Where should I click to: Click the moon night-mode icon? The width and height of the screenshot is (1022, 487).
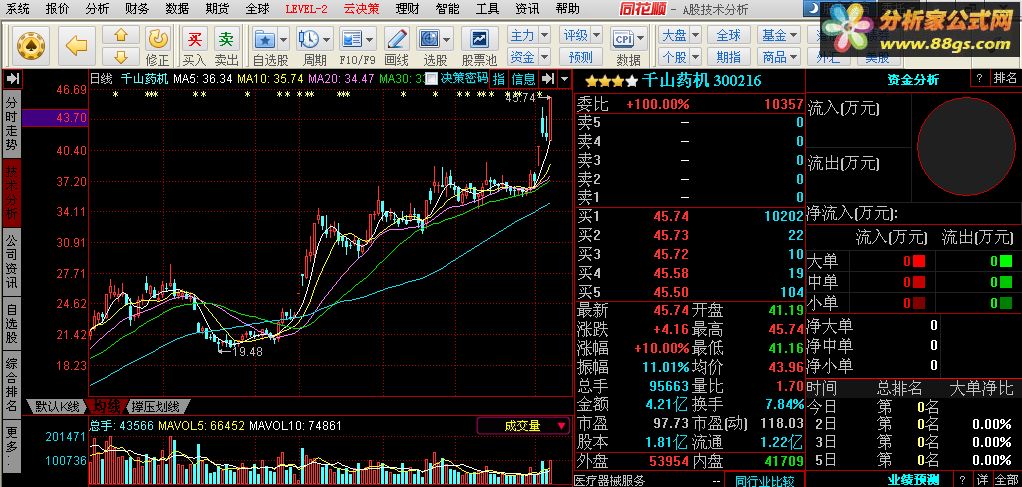811,8
